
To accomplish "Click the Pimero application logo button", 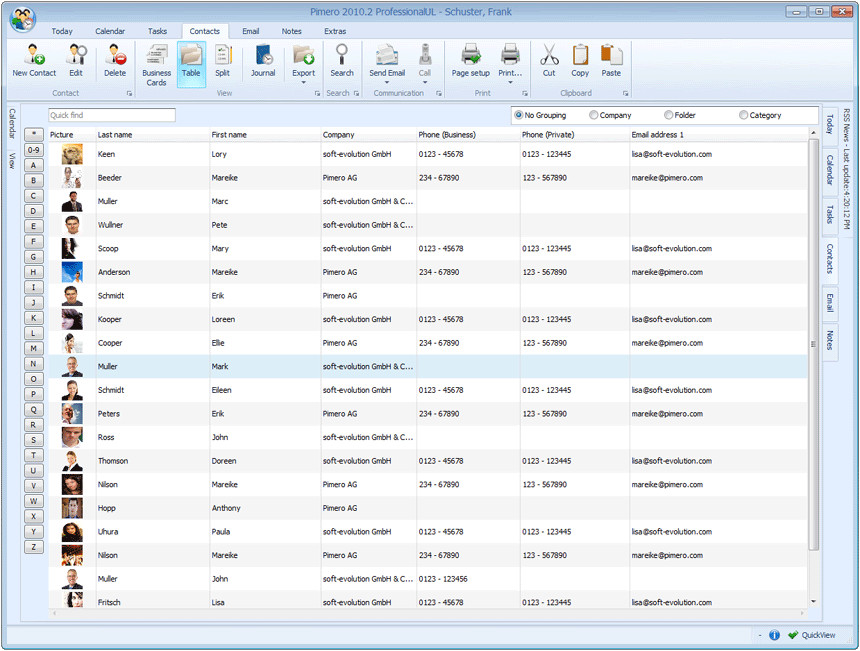I will [x=22, y=19].
